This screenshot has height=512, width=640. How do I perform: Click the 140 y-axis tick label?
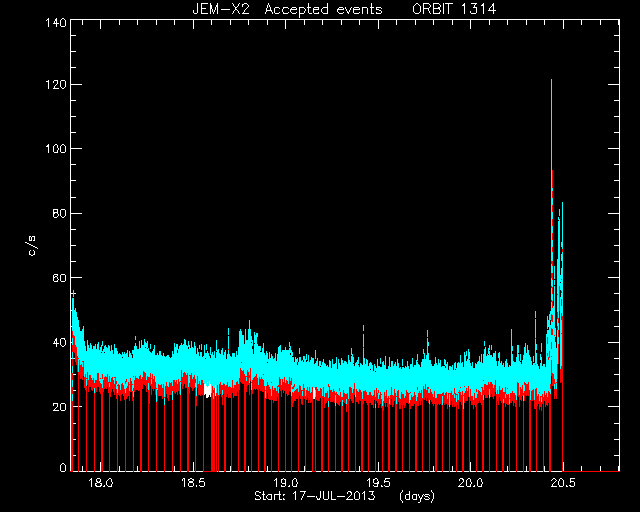coord(56,23)
